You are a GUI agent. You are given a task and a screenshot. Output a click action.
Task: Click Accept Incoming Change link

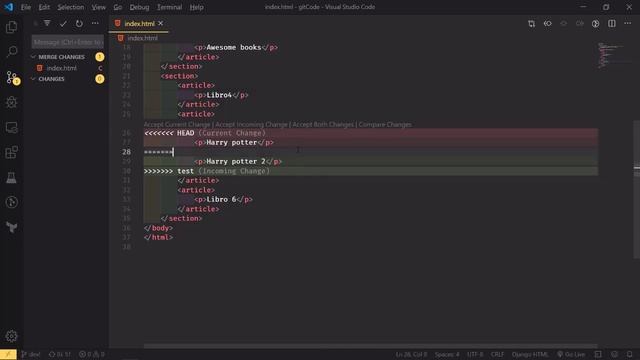[x=251, y=124]
